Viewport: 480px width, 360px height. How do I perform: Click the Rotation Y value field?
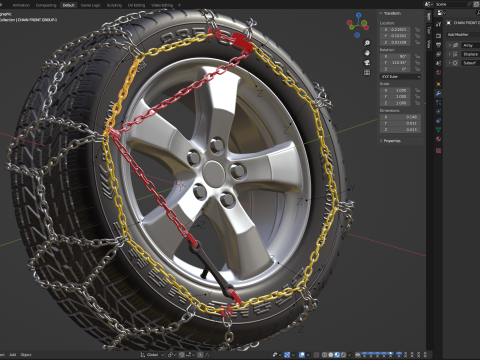pyautogui.click(x=395, y=63)
